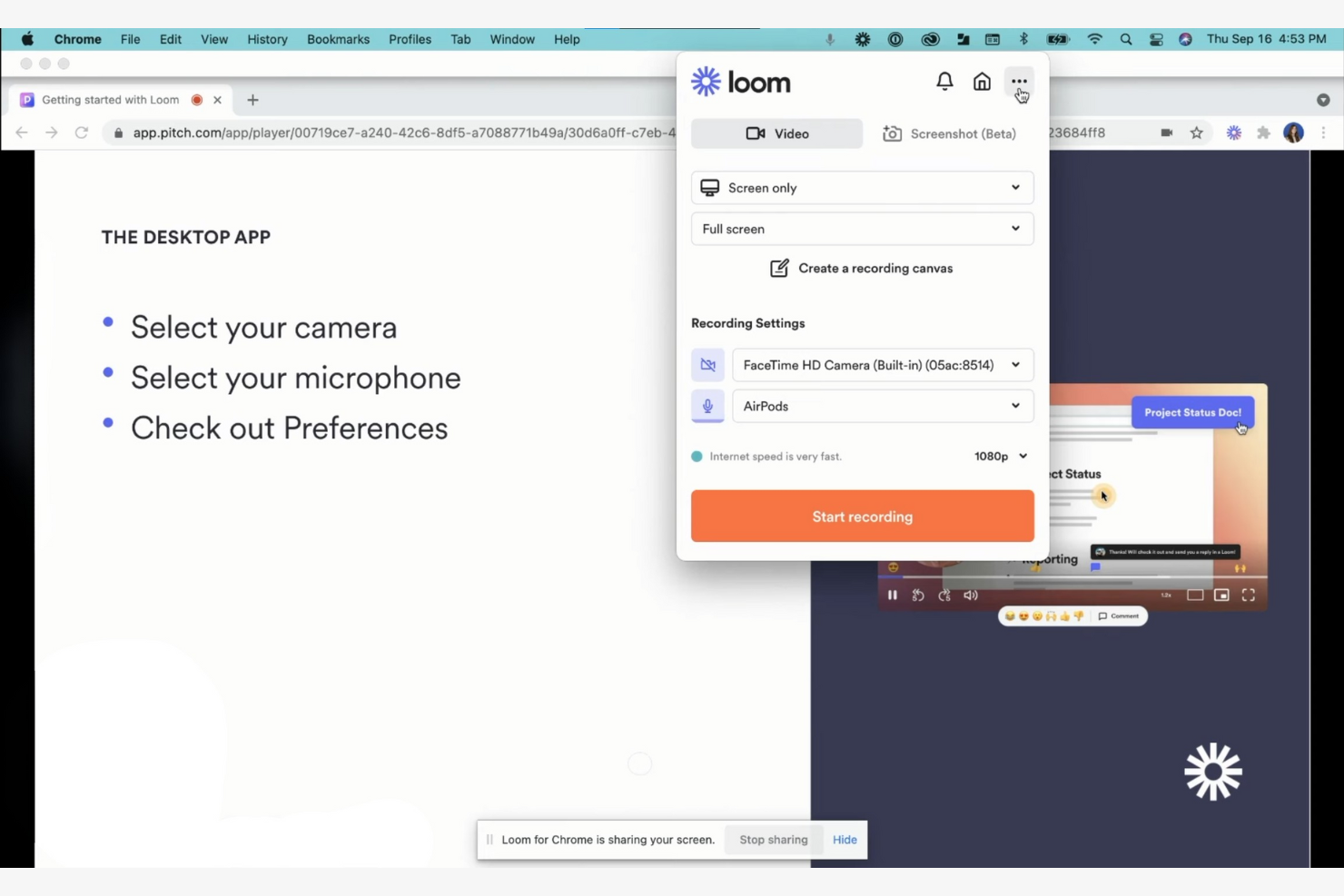Open 1080p quality dropdown

pos(1001,457)
